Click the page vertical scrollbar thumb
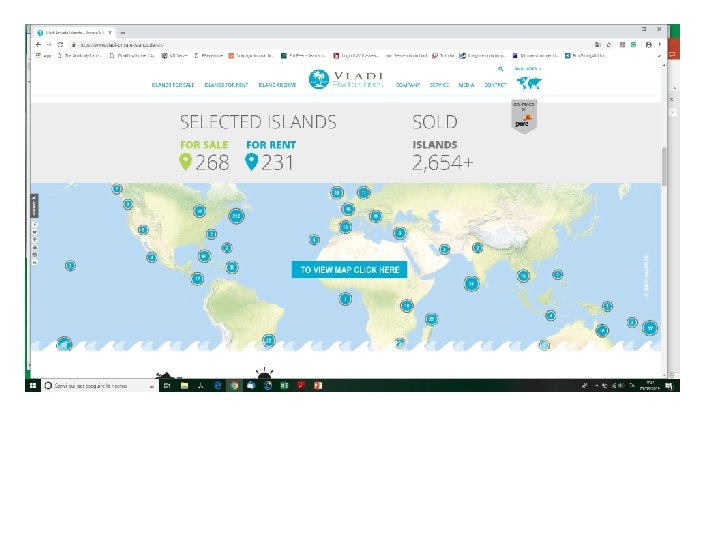The height and width of the screenshot is (540, 720). tap(664, 166)
